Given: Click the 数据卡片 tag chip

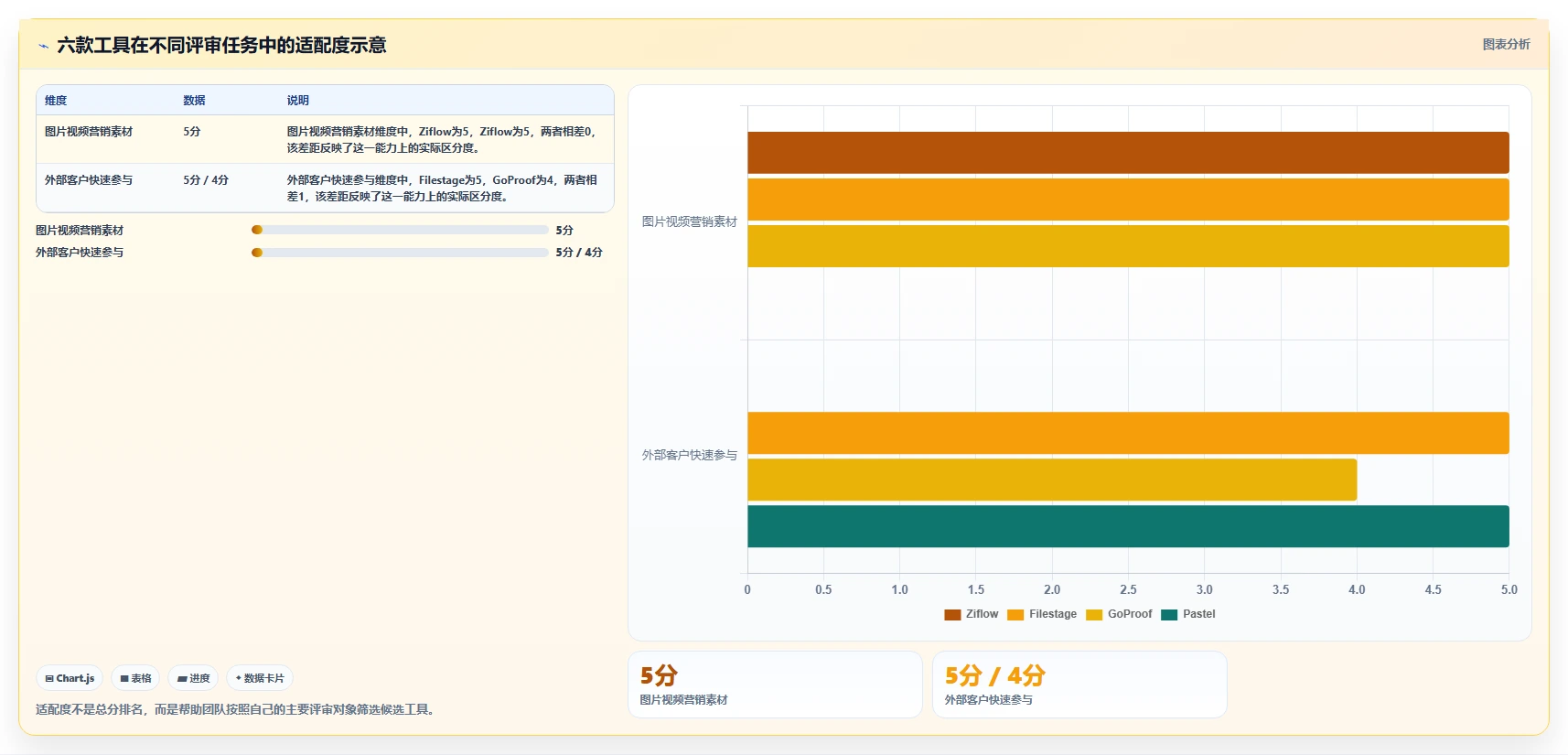Looking at the screenshot, I should coord(260,678).
